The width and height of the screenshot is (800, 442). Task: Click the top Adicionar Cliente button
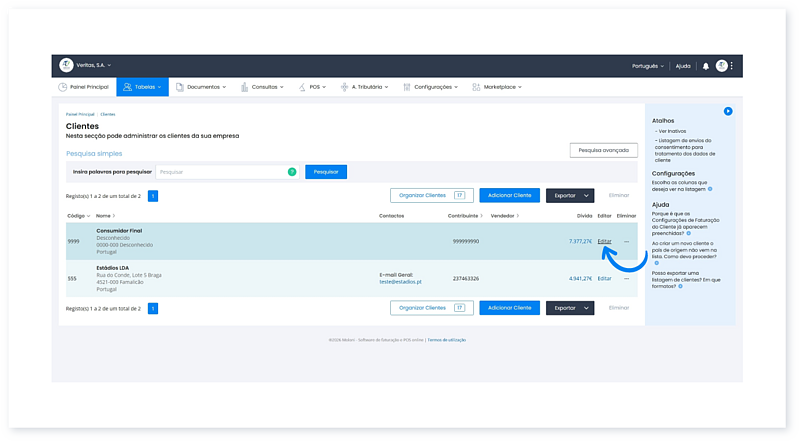509,196
